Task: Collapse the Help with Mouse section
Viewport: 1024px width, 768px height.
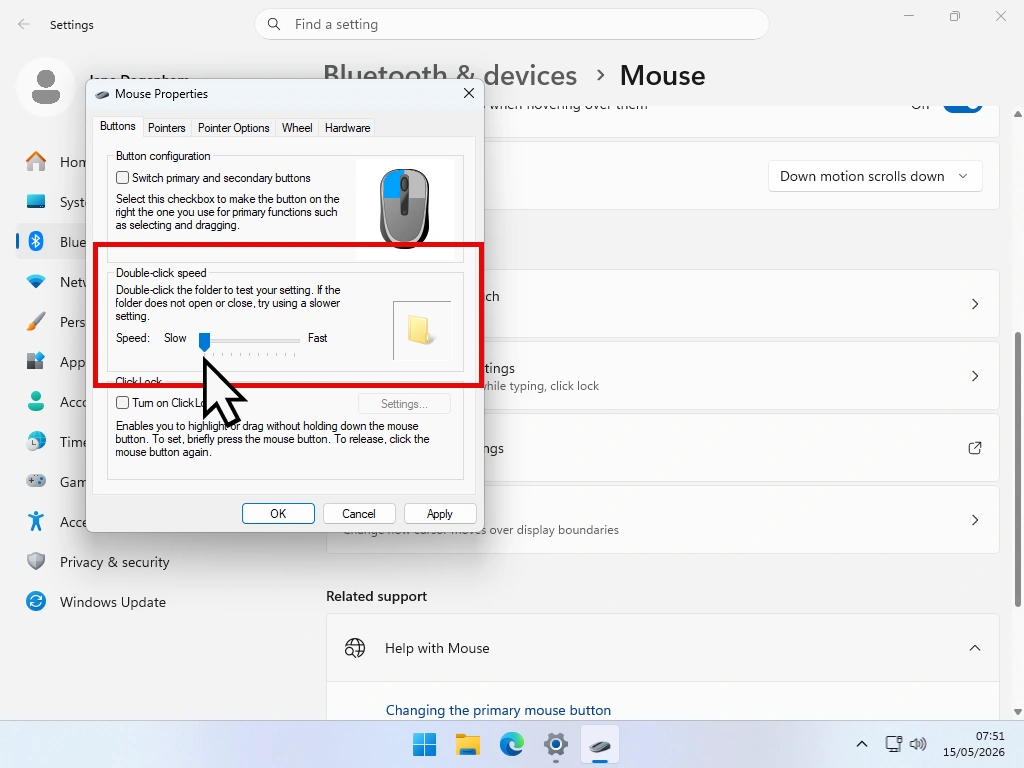Action: point(974,648)
